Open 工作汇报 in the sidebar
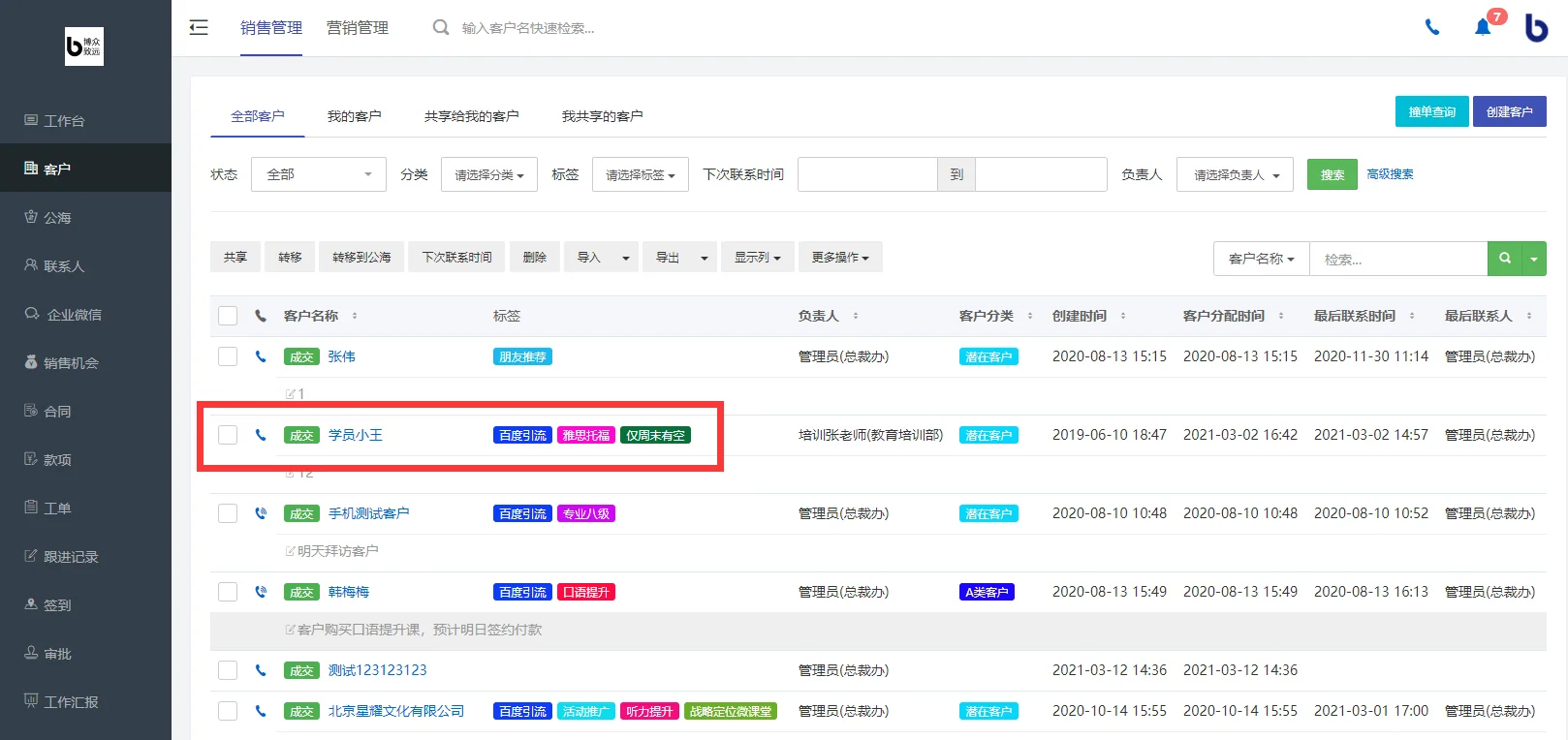 [x=85, y=701]
